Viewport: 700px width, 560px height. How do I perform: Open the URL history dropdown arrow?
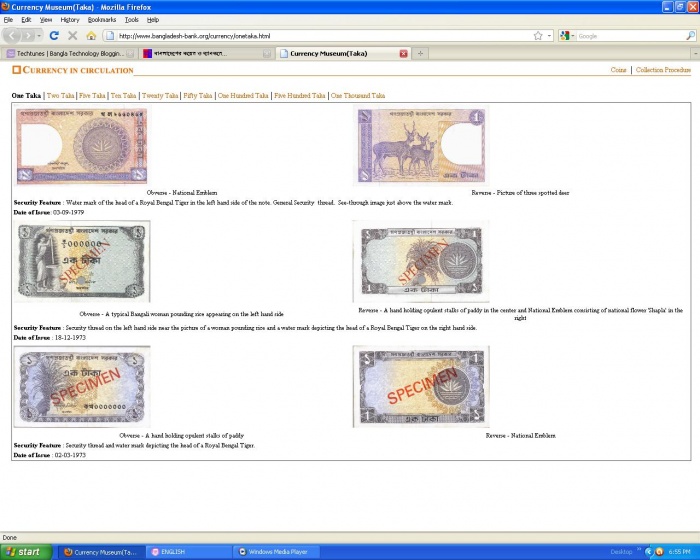549,36
